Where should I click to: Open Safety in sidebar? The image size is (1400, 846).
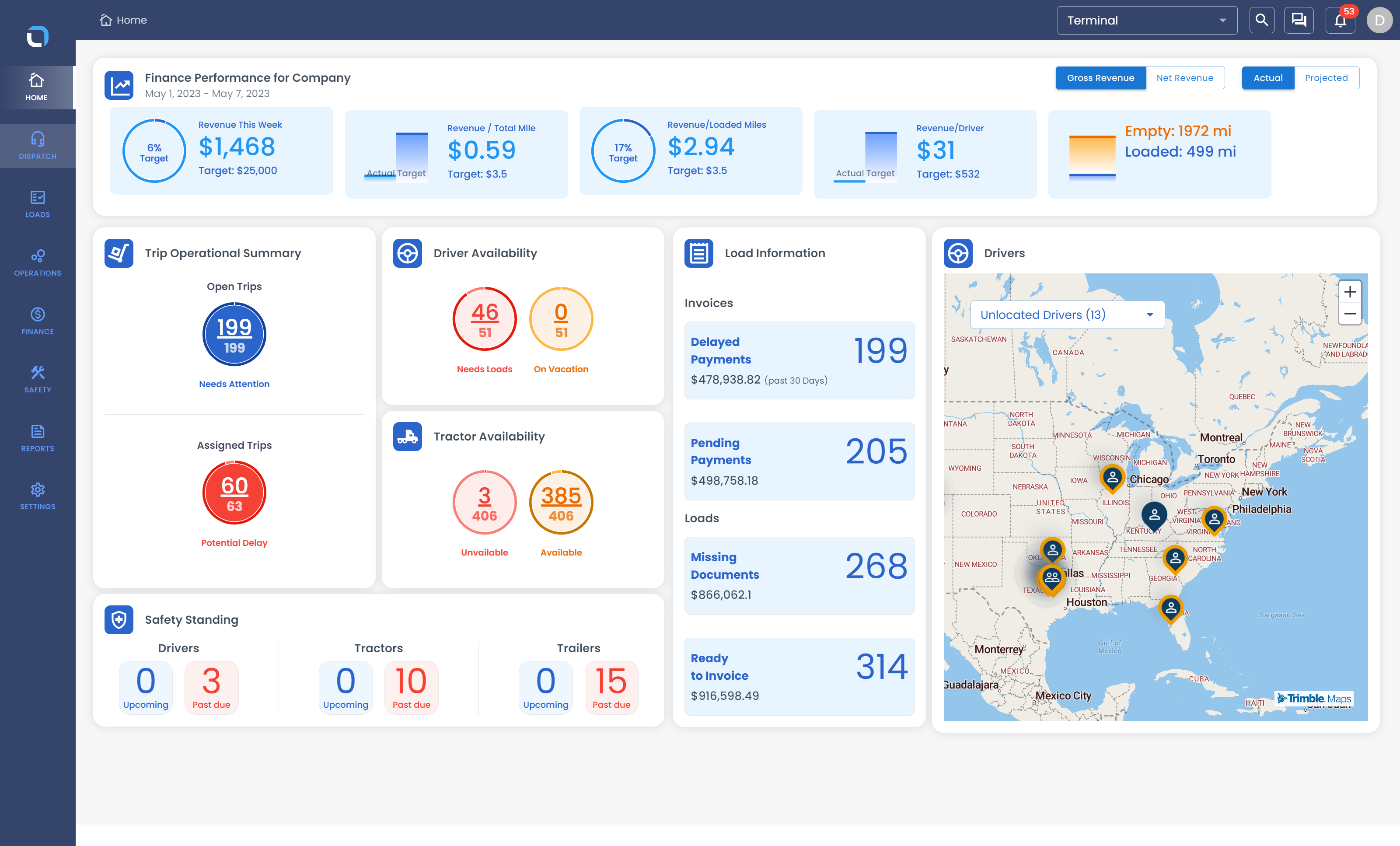tap(38, 380)
